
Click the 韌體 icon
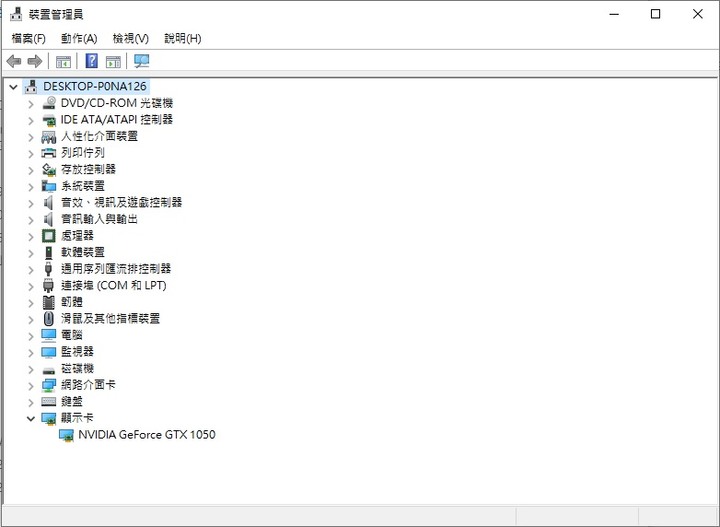click(49, 302)
